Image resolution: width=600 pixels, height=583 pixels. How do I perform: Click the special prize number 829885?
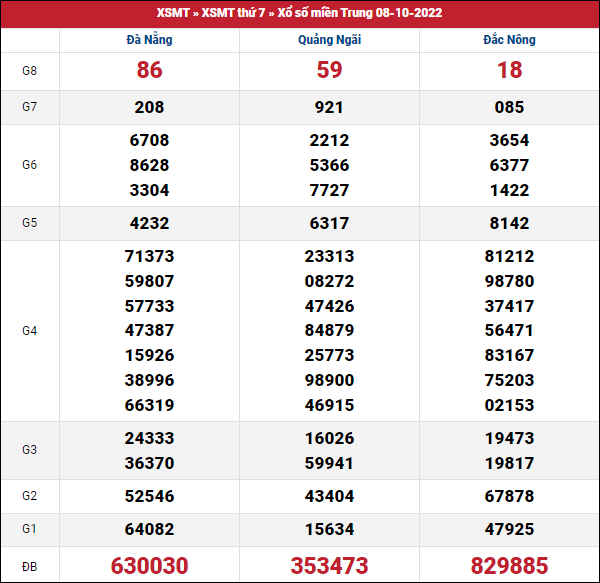point(509,565)
